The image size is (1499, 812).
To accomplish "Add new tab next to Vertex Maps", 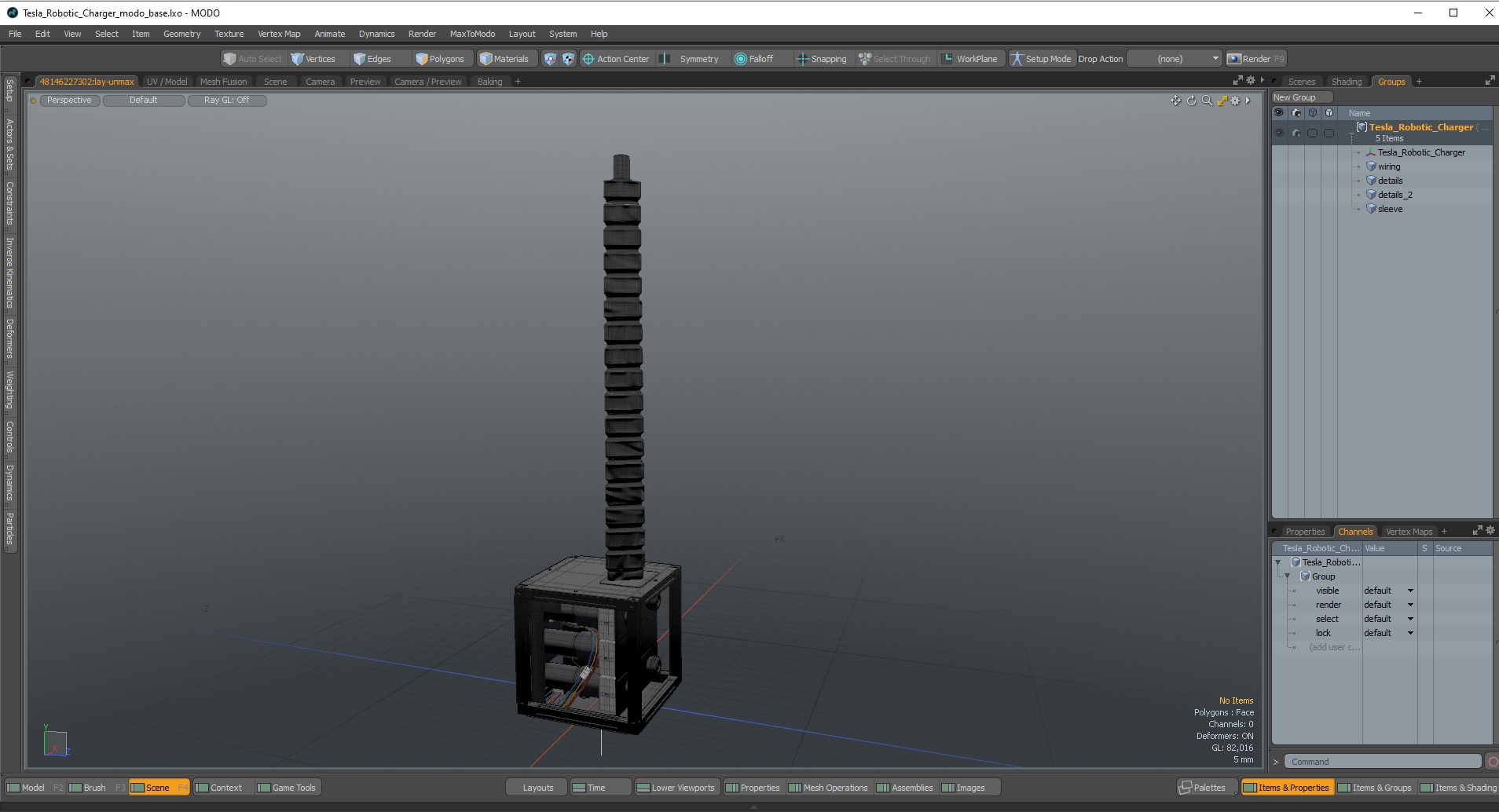I will click(x=1444, y=532).
